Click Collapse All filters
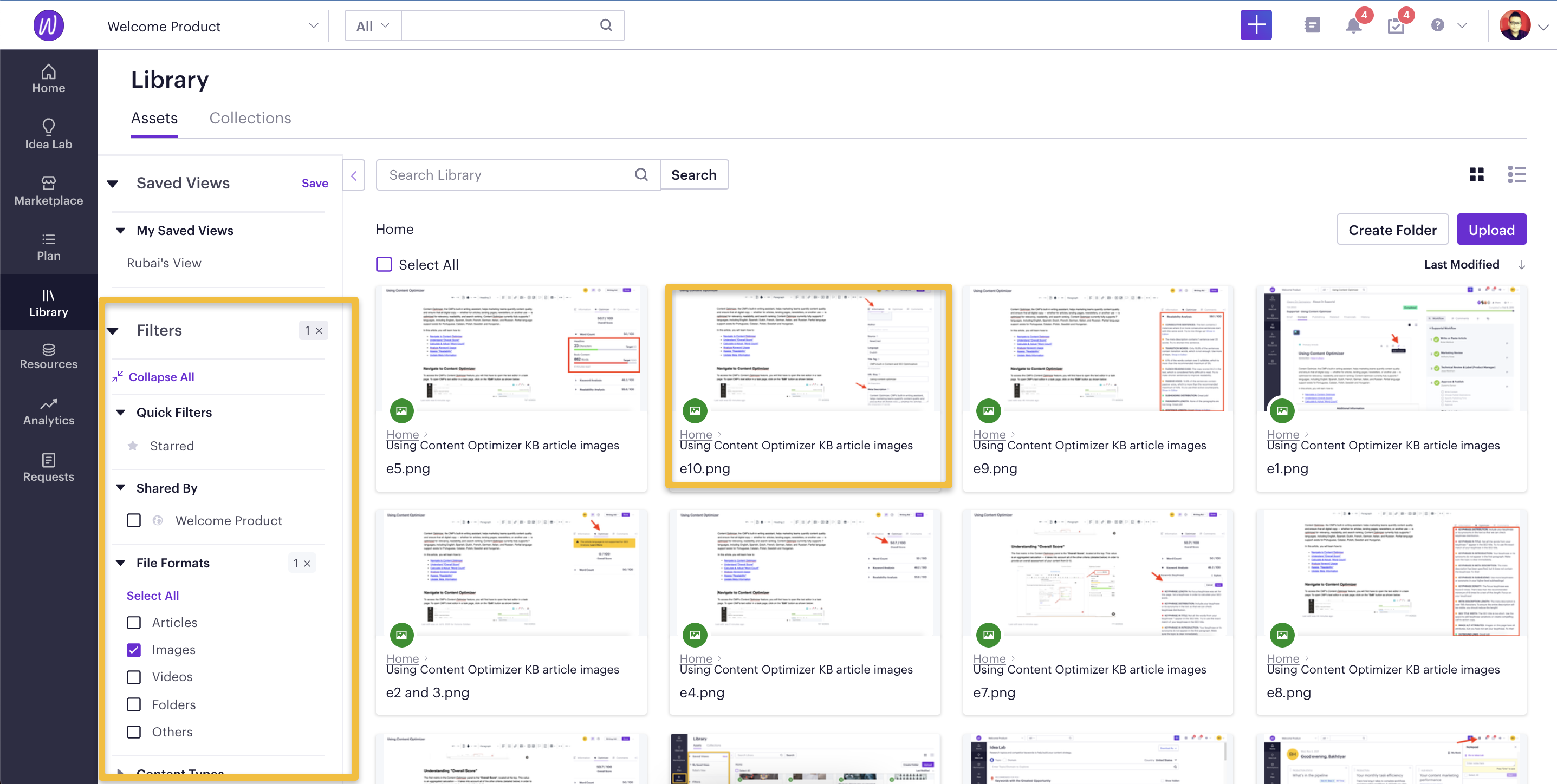The height and width of the screenshot is (784, 1557). pos(153,376)
